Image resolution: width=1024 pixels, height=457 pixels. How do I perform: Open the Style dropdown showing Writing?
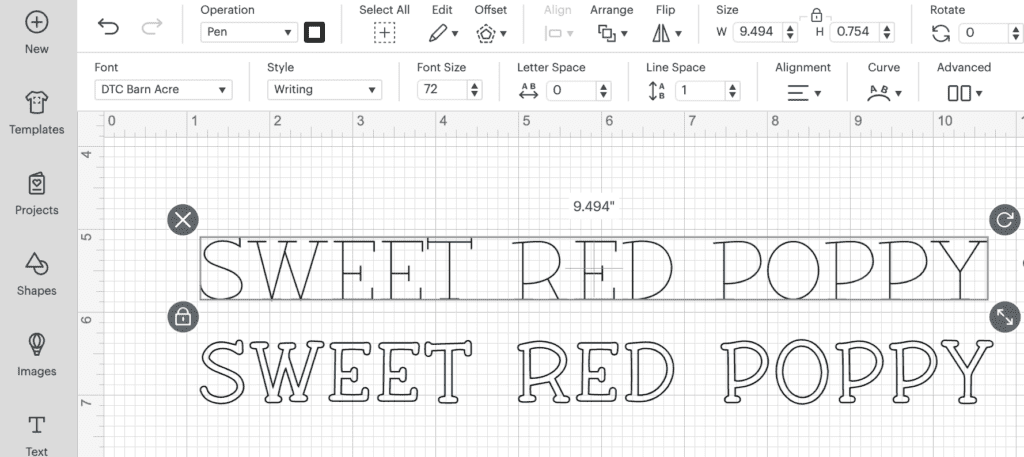point(325,89)
